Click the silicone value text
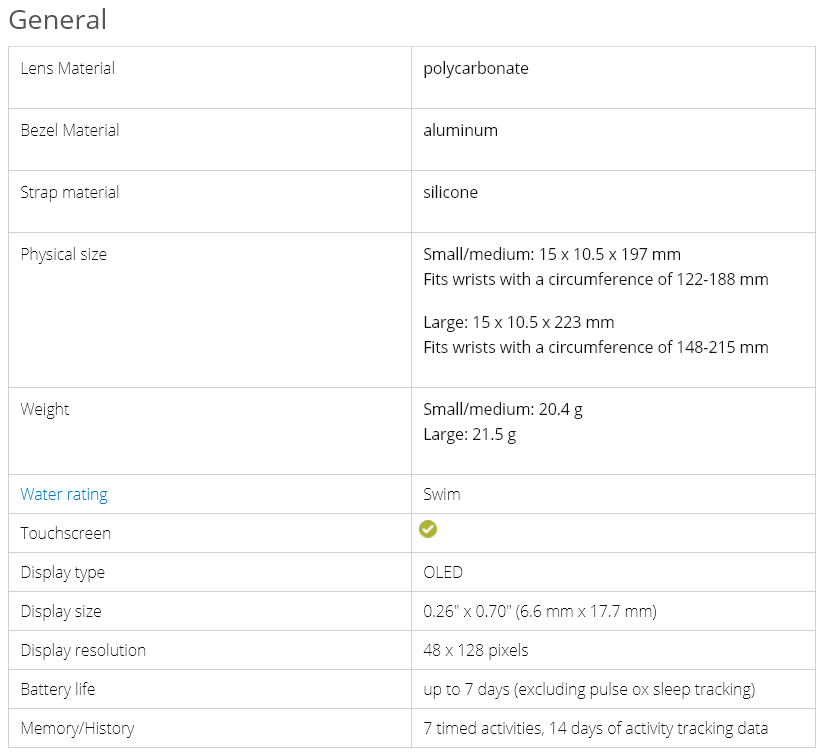Image resolution: width=825 pixels, height=756 pixels. [450, 192]
